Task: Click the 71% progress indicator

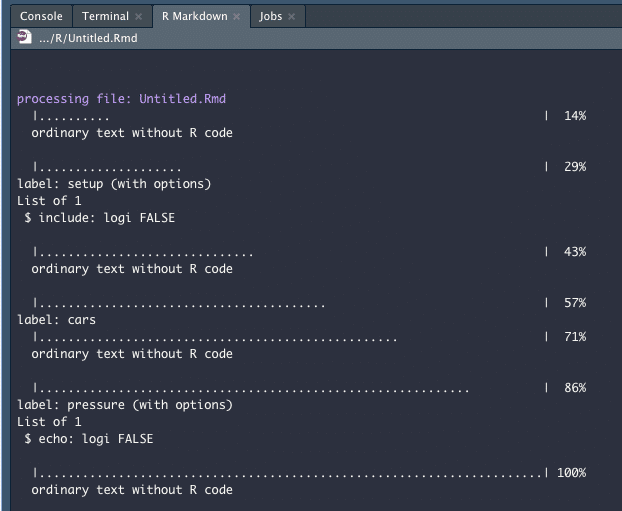Action: [574, 337]
